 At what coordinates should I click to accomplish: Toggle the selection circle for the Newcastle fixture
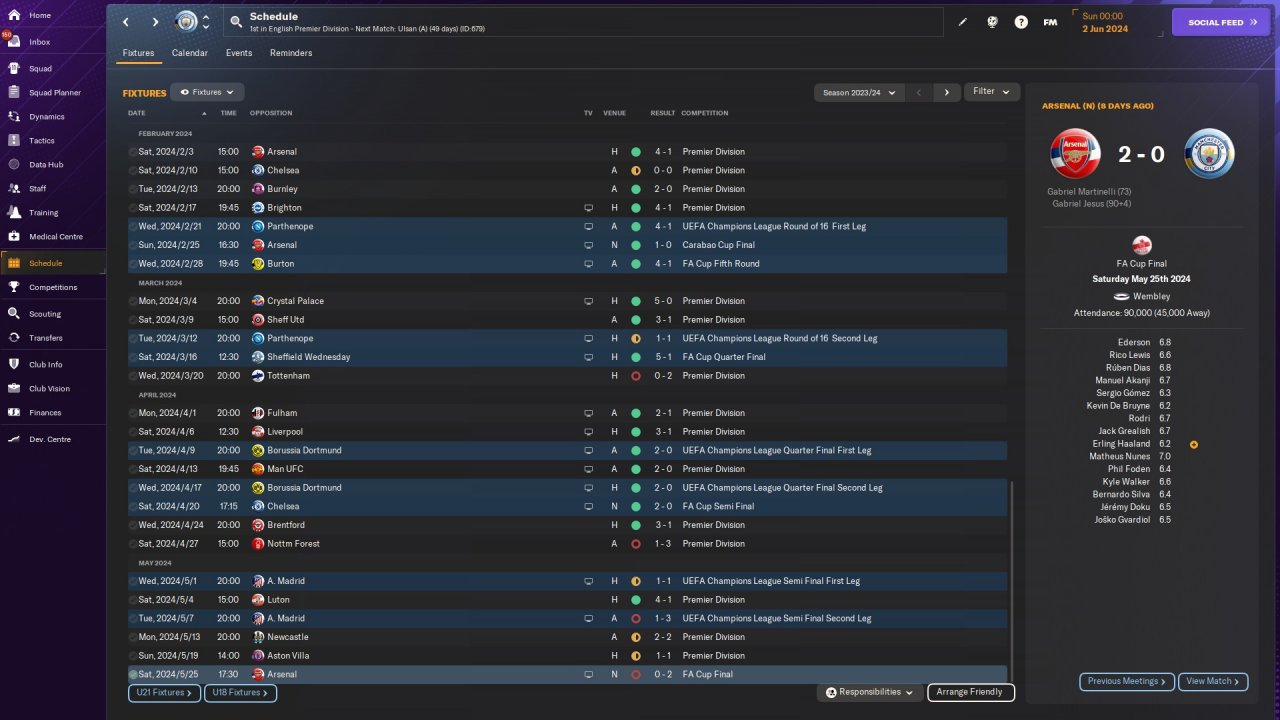pyautogui.click(x=133, y=637)
